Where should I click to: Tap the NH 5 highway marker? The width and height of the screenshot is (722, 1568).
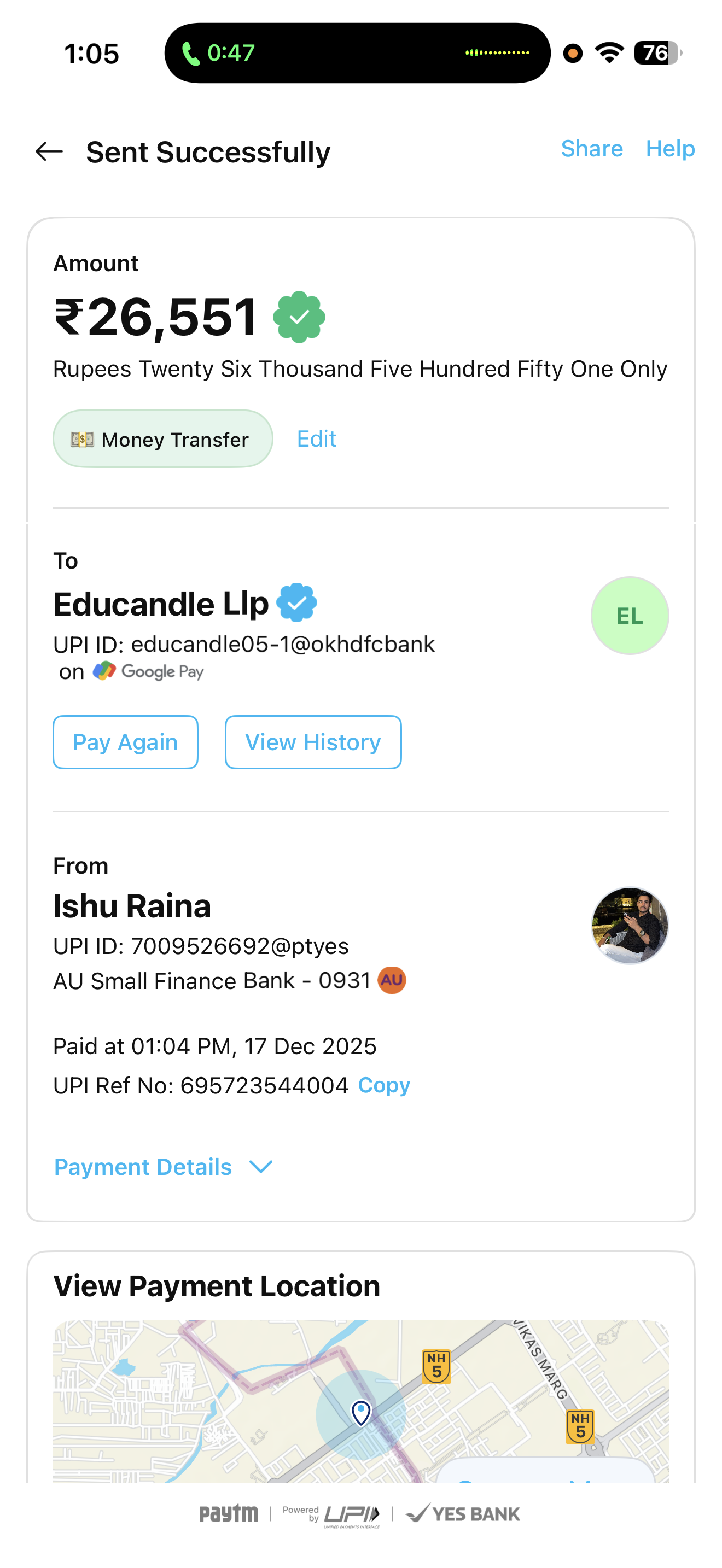point(436,1366)
